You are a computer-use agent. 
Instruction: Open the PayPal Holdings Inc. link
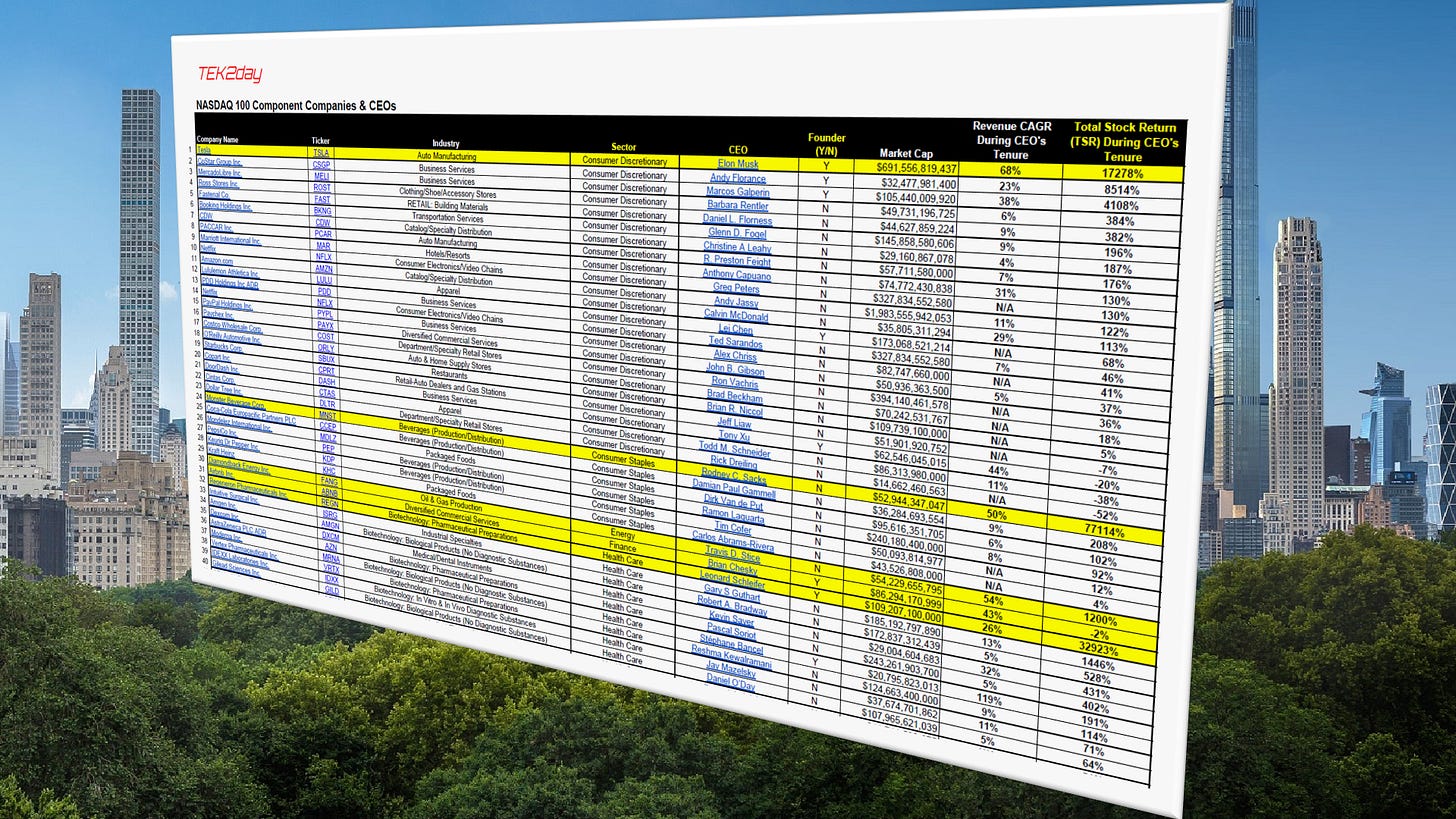227,305
